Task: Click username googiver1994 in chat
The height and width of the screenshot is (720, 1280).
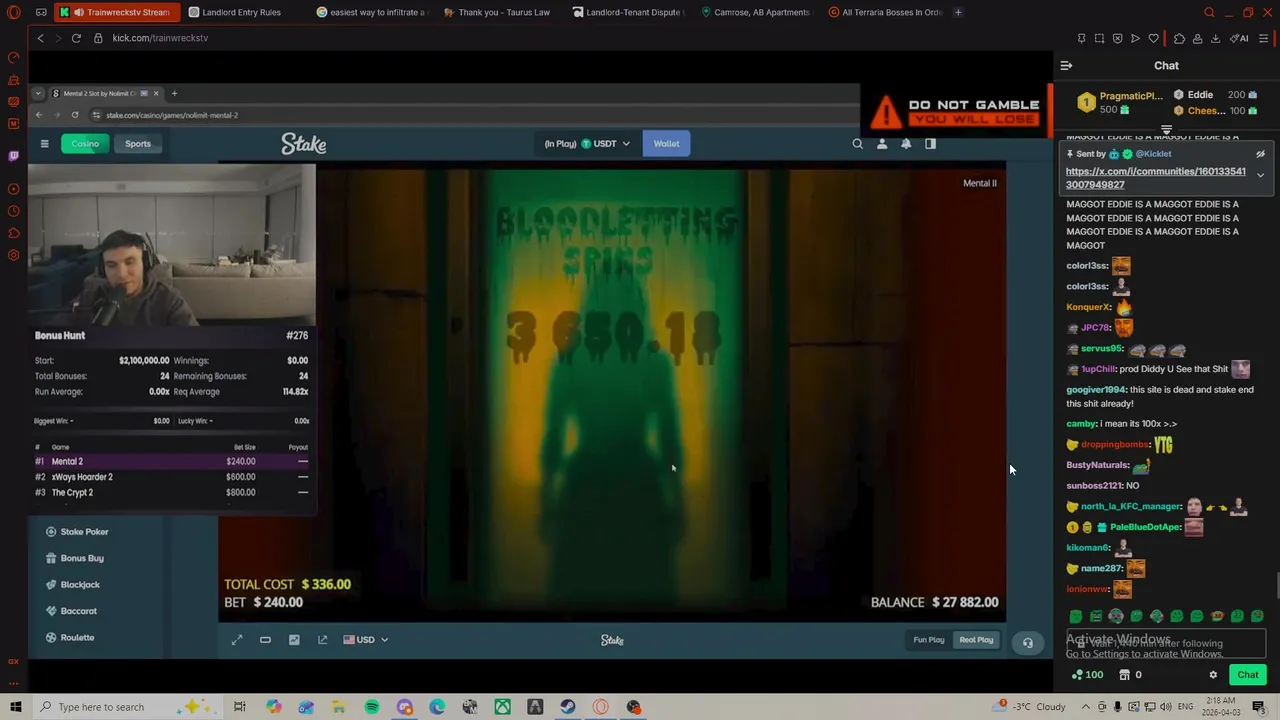Action: pyautogui.click(x=1096, y=390)
